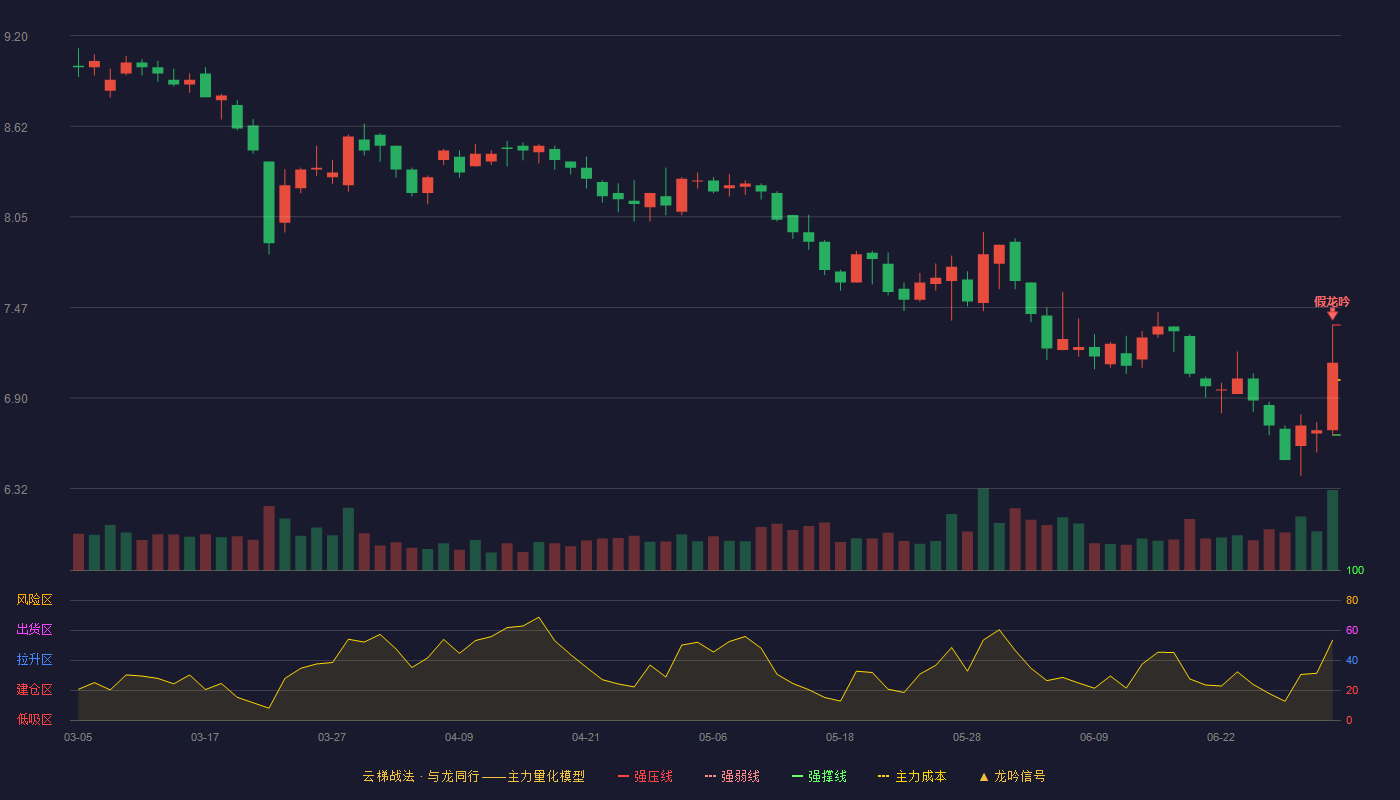This screenshot has width=1400, height=800.
Task: Click the 04-09 date label
Action: [459, 737]
